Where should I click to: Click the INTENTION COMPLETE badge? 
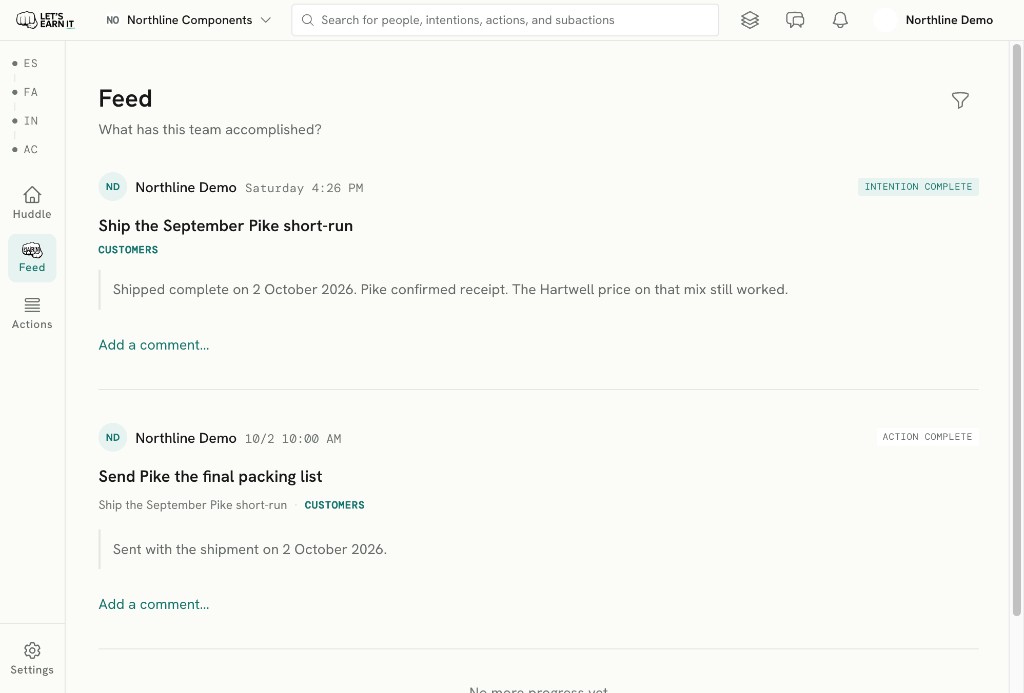[x=918, y=187]
